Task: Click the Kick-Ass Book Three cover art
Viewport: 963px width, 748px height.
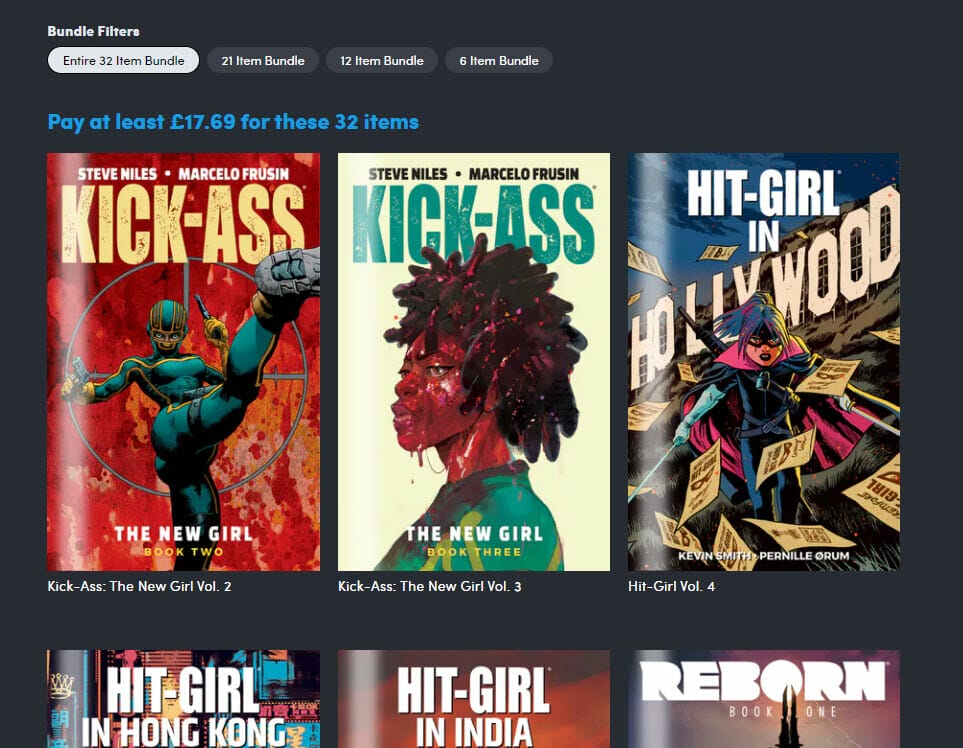Action: coord(473,362)
